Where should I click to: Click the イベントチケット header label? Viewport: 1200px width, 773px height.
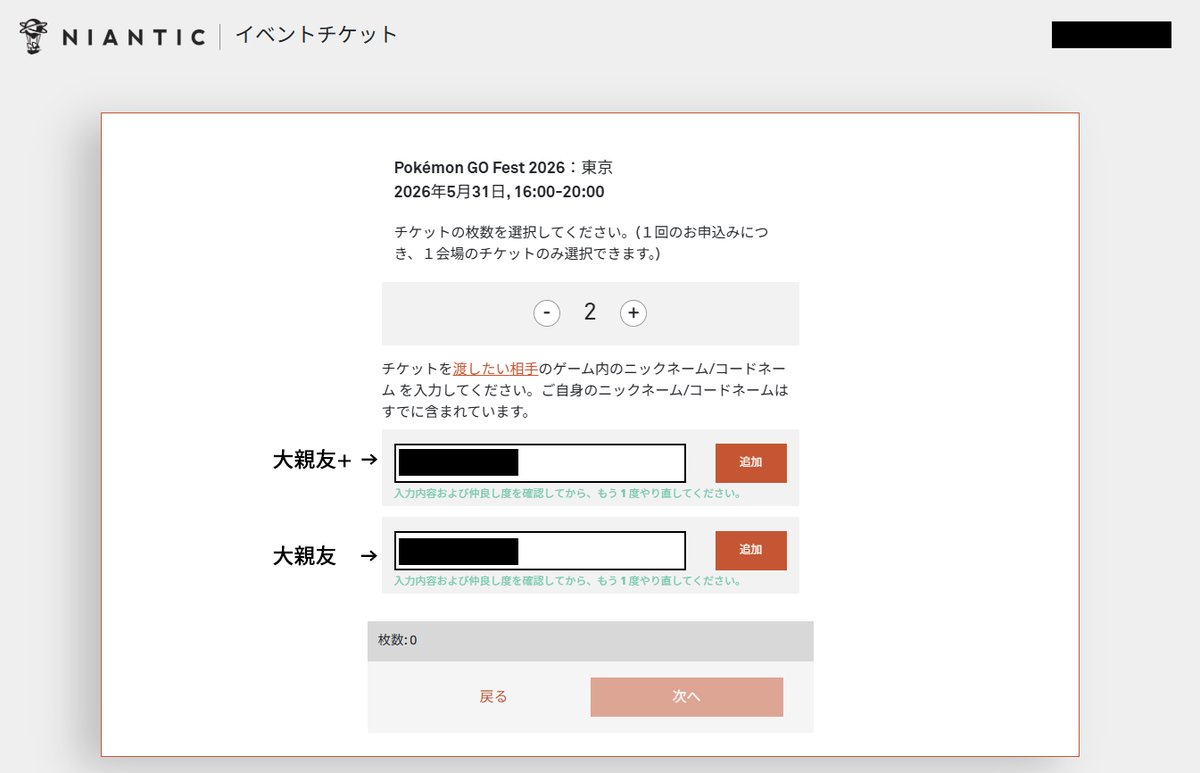coord(314,34)
